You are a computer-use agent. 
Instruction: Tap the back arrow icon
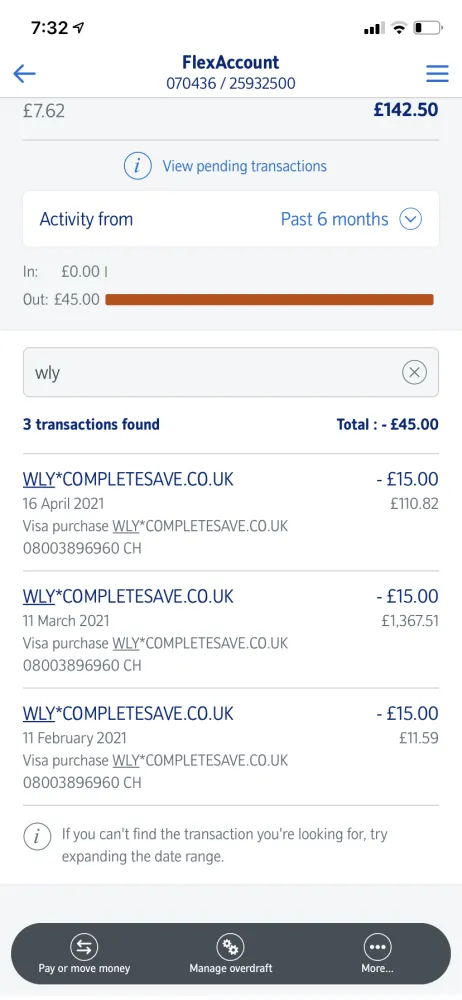point(24,73)
